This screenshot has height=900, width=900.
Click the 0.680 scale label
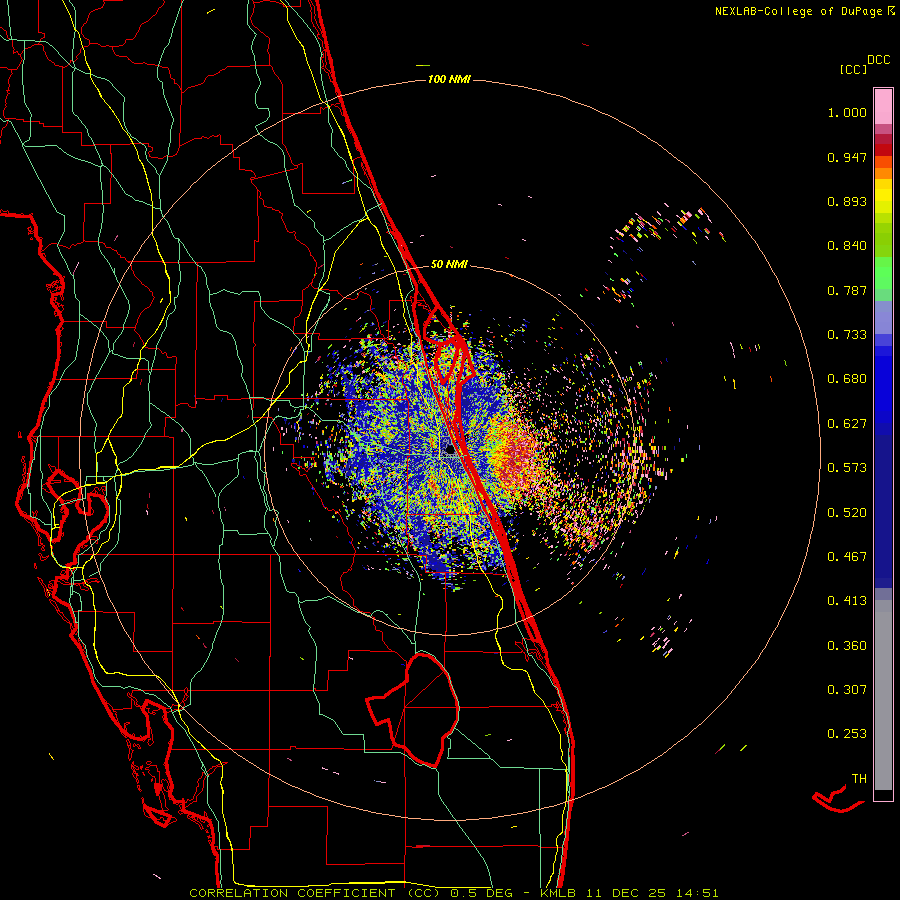pos(847,379)
